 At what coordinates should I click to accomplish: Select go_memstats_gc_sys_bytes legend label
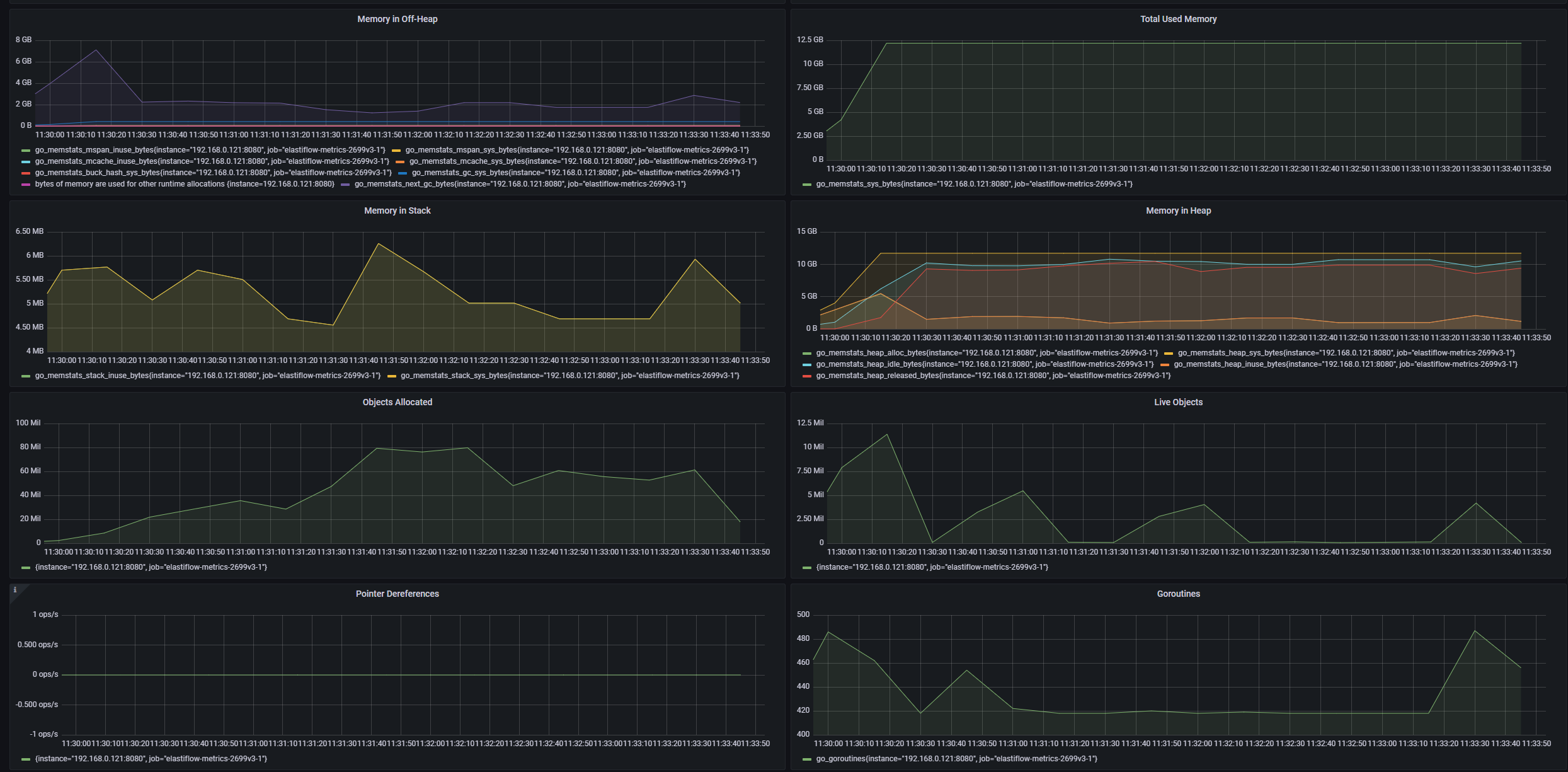click(576, 173)
